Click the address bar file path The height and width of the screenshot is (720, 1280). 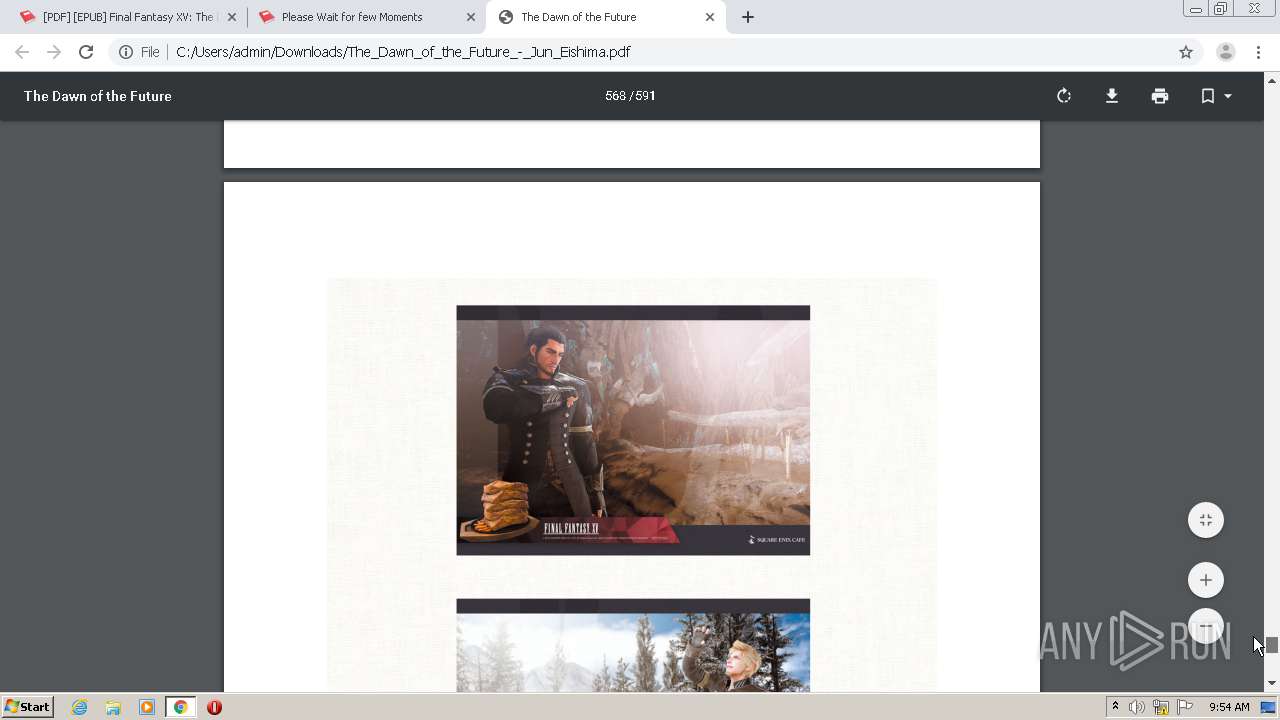coord(403,52)
